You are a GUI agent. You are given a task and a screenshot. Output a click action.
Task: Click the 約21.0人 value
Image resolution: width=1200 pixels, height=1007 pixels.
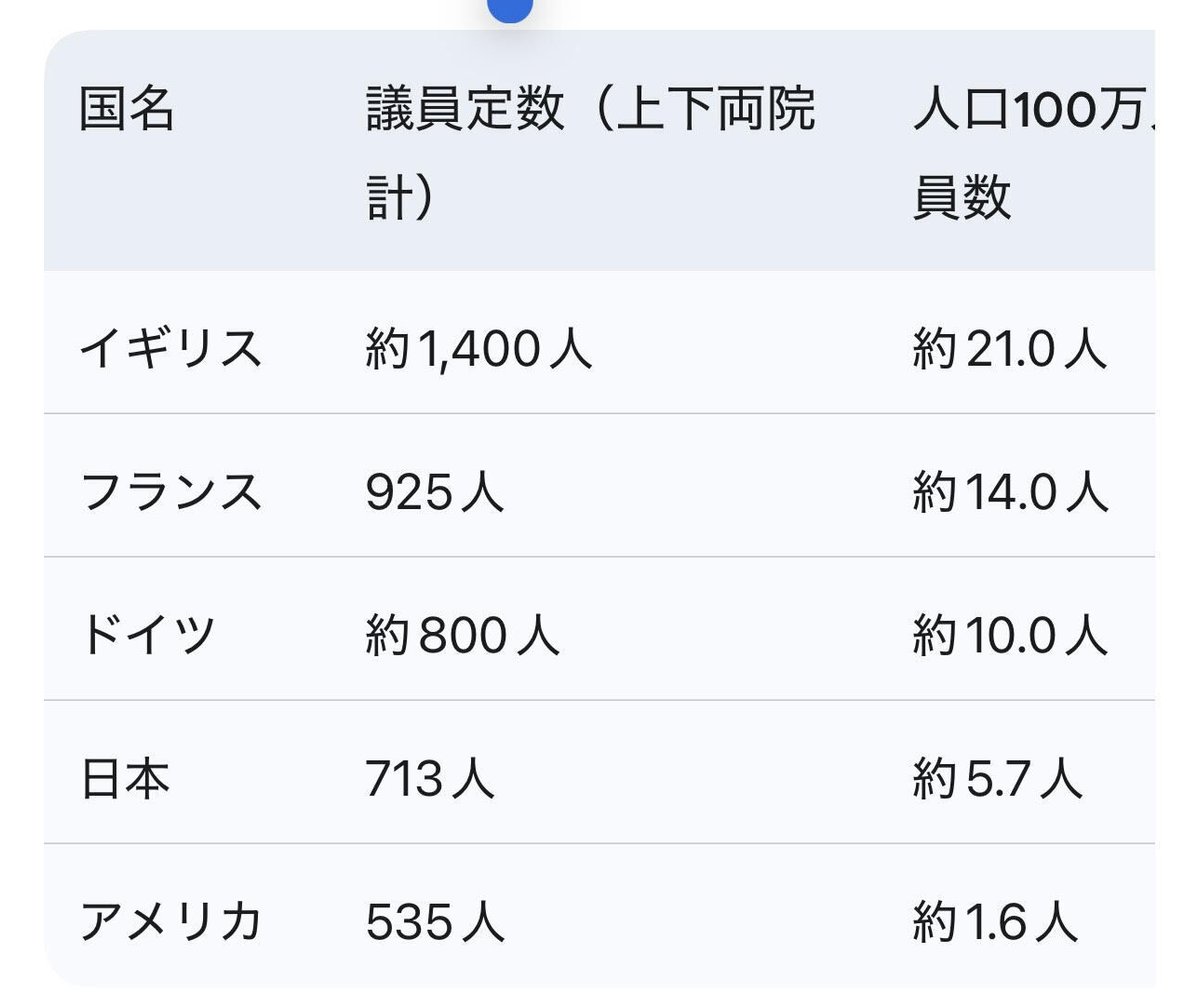1009,349
